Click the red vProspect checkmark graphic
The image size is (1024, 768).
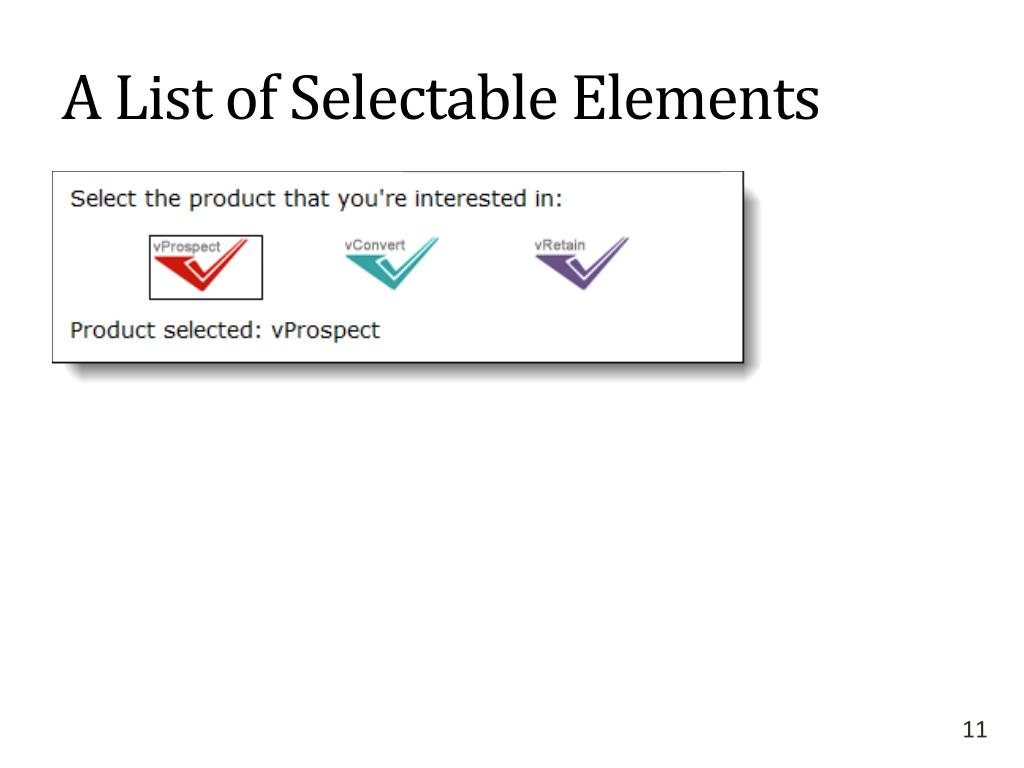pyautogui.click(x=200, y=271)
